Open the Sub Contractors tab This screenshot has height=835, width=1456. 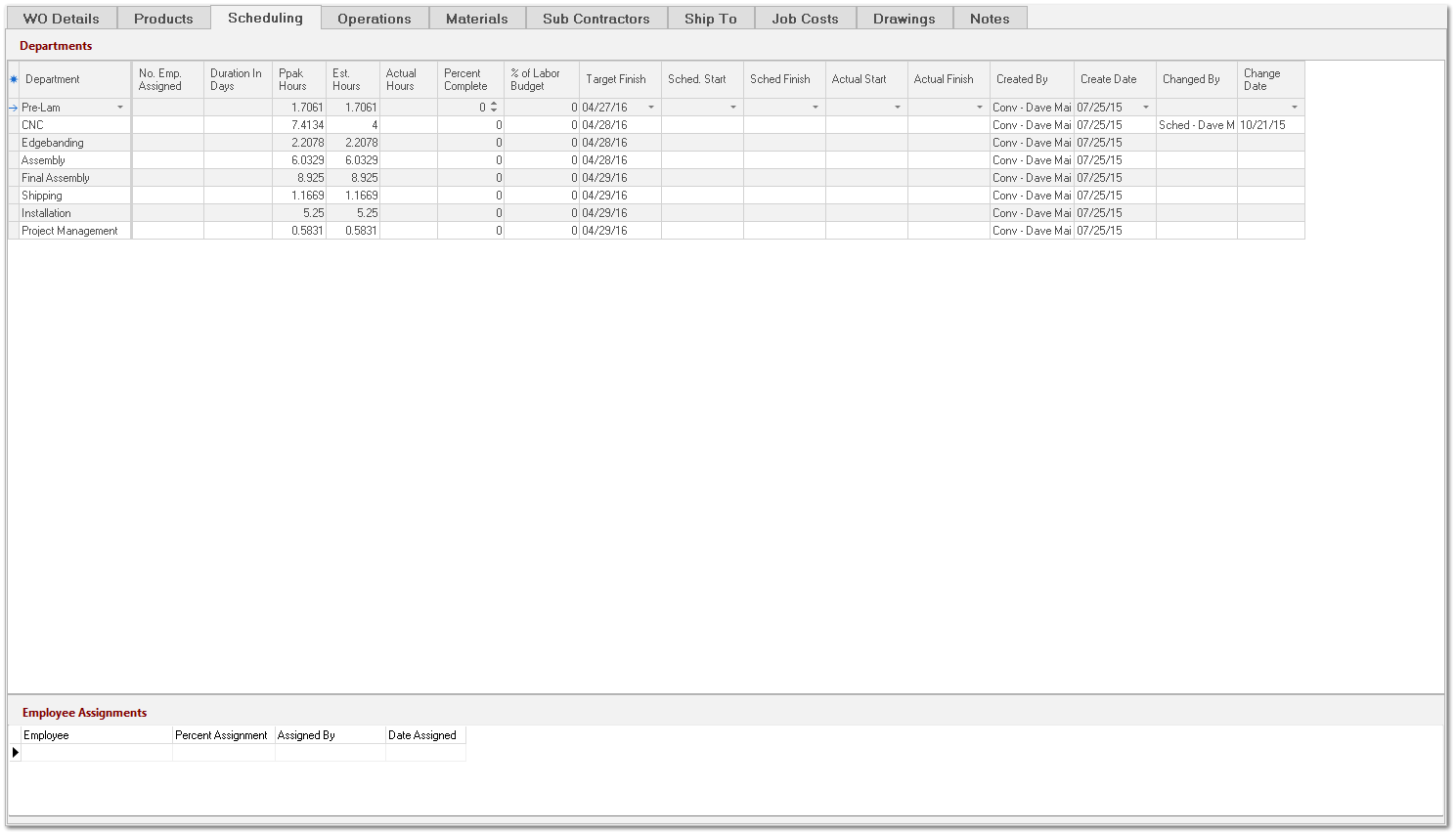pos(596,17)
